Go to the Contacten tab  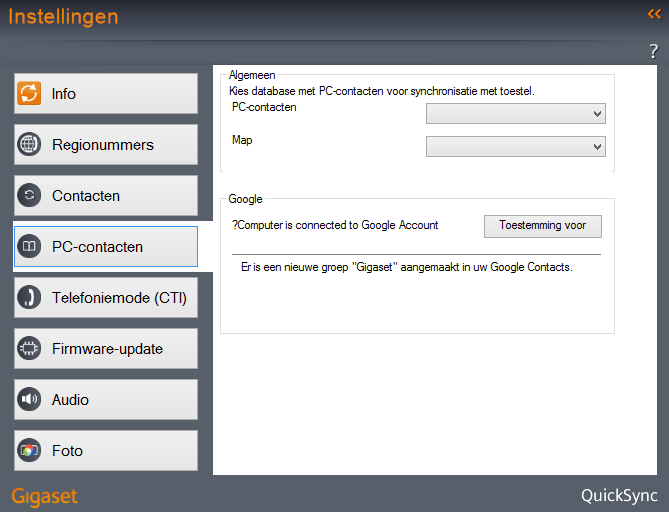(x=106, y=195)
